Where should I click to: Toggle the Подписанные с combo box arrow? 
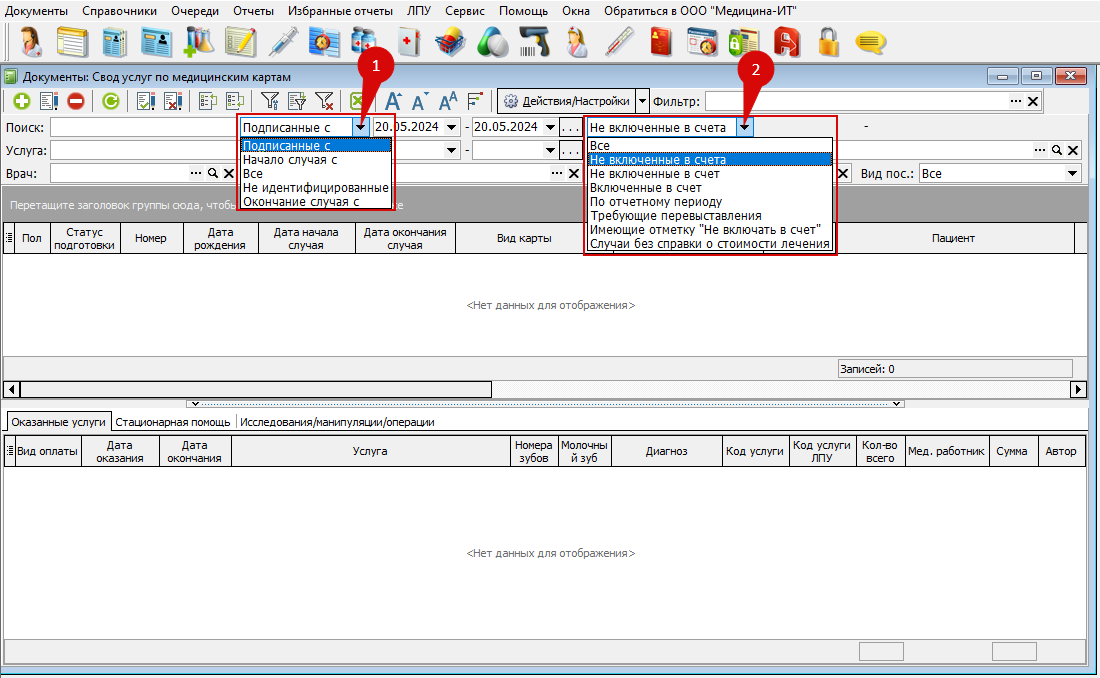(361, 127)
